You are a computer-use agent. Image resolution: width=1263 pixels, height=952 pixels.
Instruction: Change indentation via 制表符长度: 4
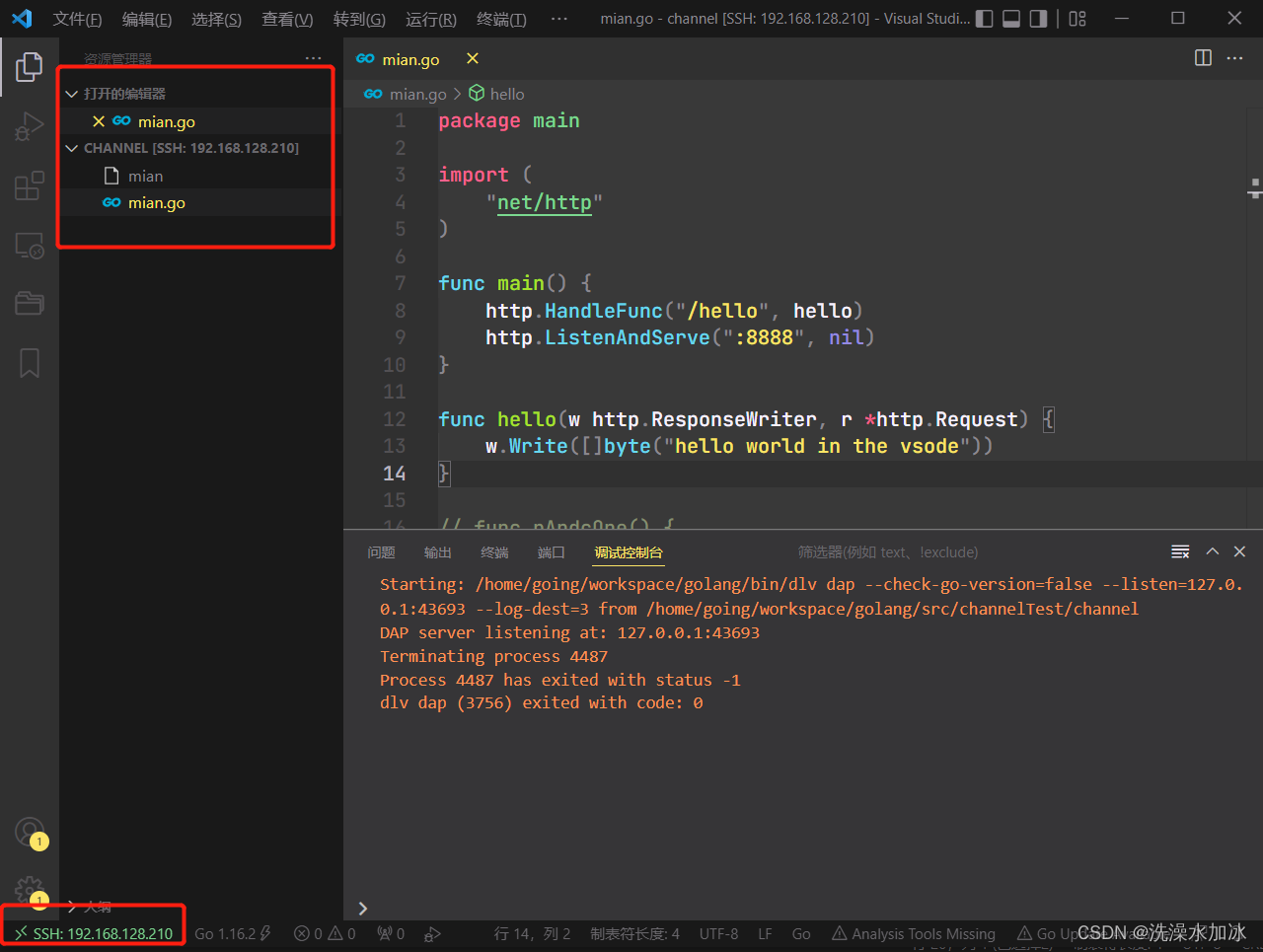(634, 933)
